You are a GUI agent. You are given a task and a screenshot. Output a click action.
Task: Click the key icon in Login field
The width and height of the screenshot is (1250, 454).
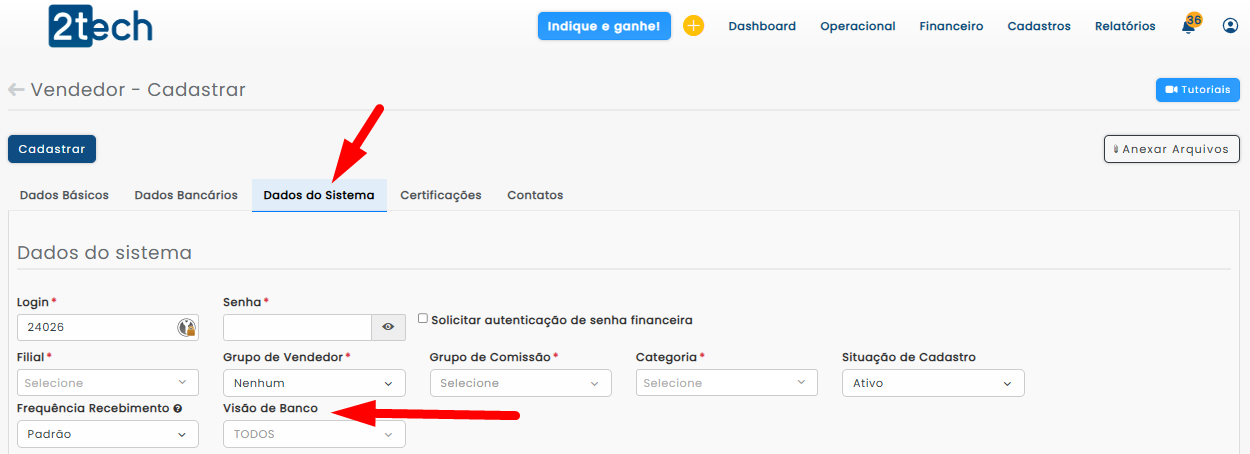(x=186, y=327)
